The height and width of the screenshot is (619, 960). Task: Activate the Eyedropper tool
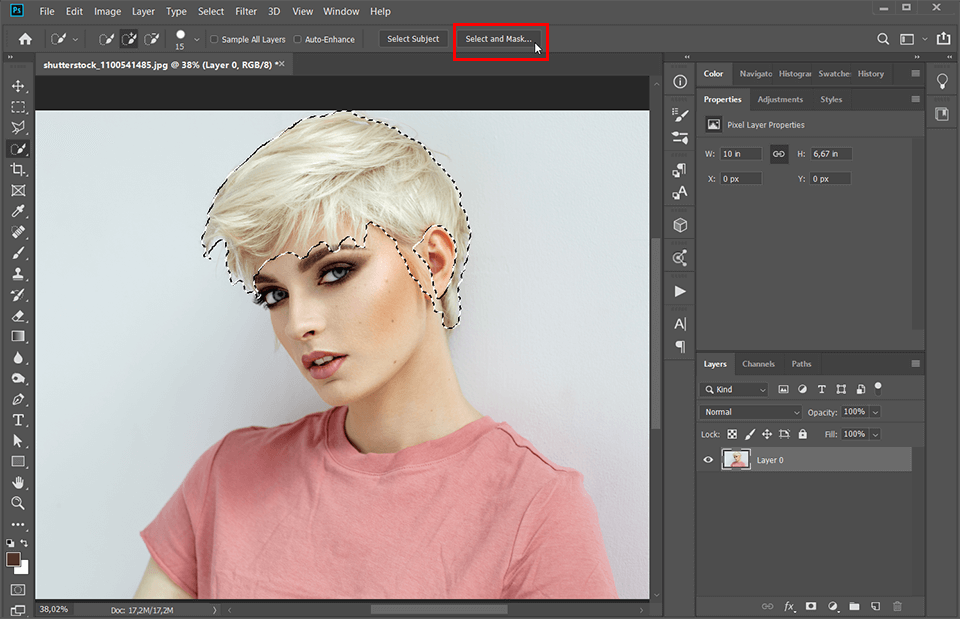[x=18, y=211]
